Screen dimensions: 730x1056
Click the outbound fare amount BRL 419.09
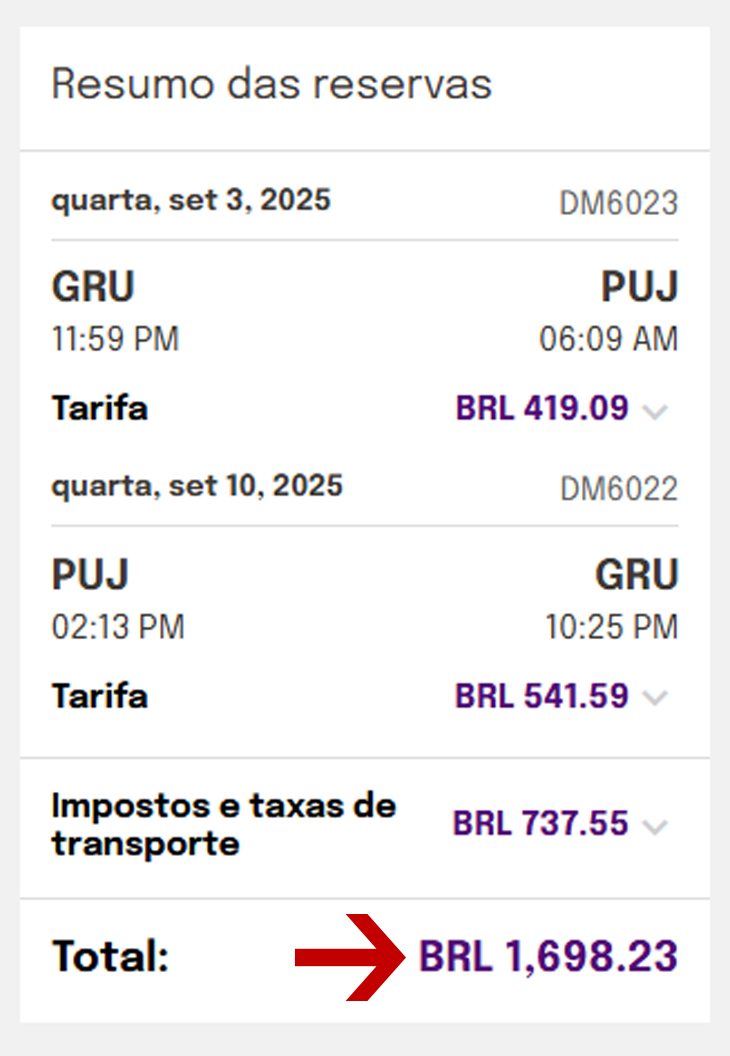click(542, 408)
